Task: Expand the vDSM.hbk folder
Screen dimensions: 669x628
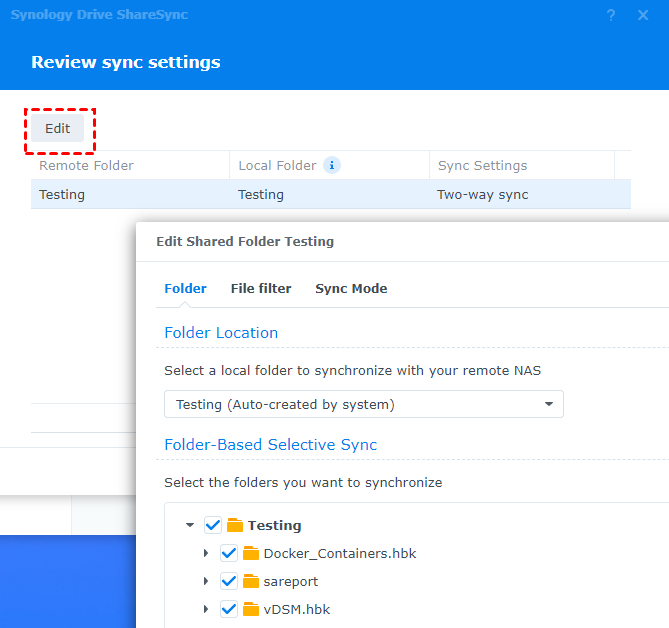Action: tap(206, 609)
